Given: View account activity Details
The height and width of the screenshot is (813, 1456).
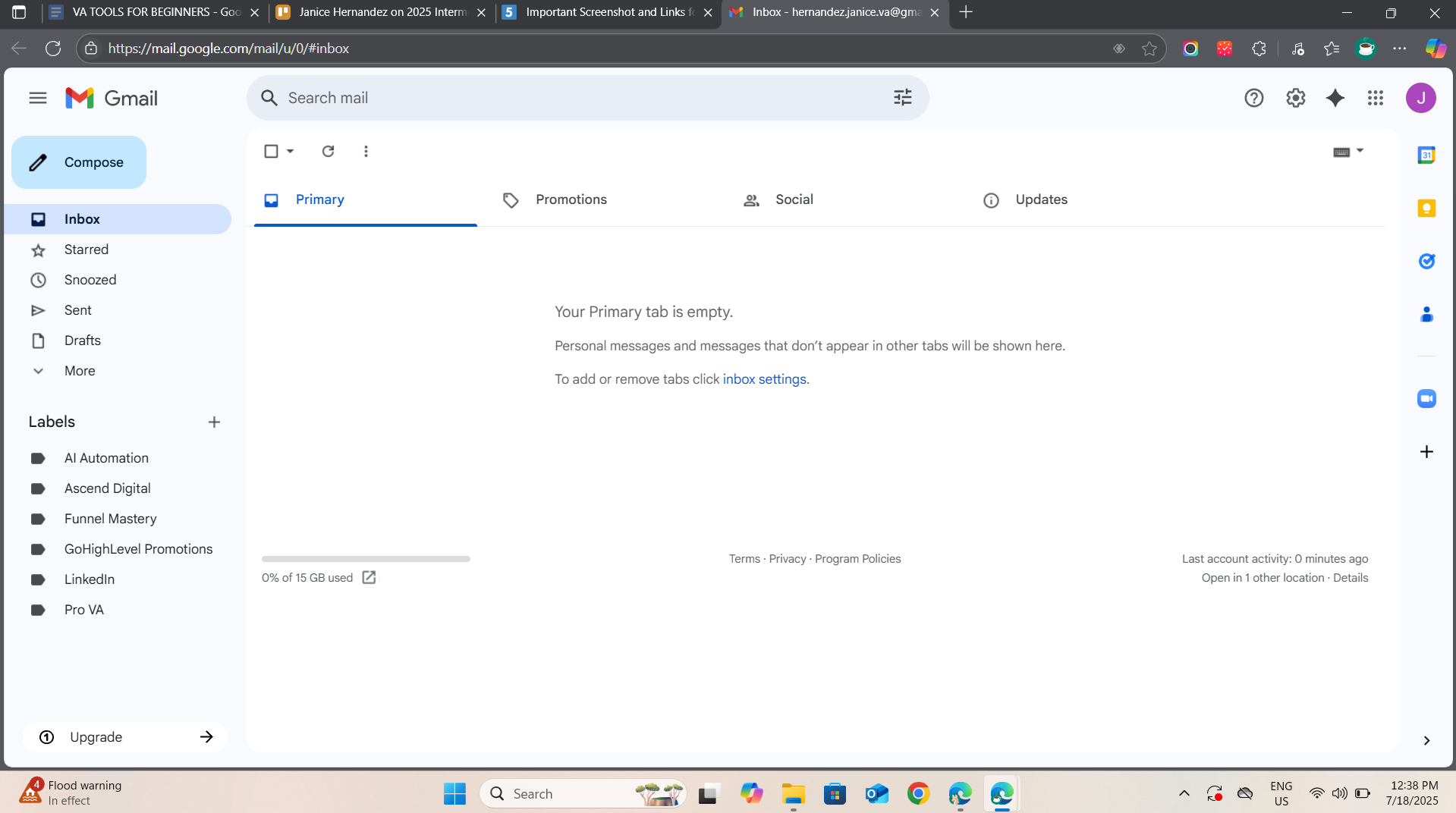Looking at the screenshot, I should (1351, 578).
